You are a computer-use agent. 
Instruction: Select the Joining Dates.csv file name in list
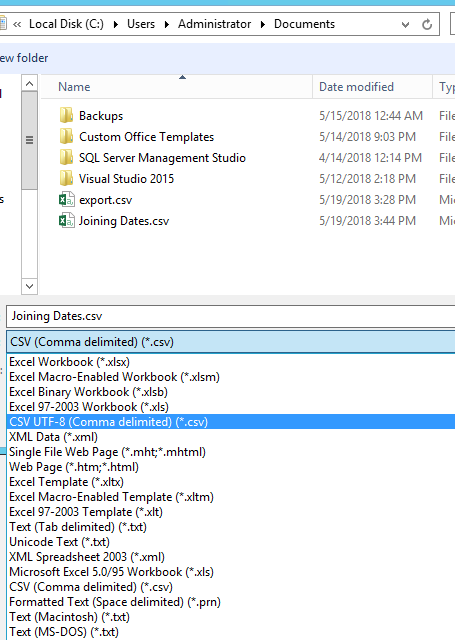pos(124,221)
